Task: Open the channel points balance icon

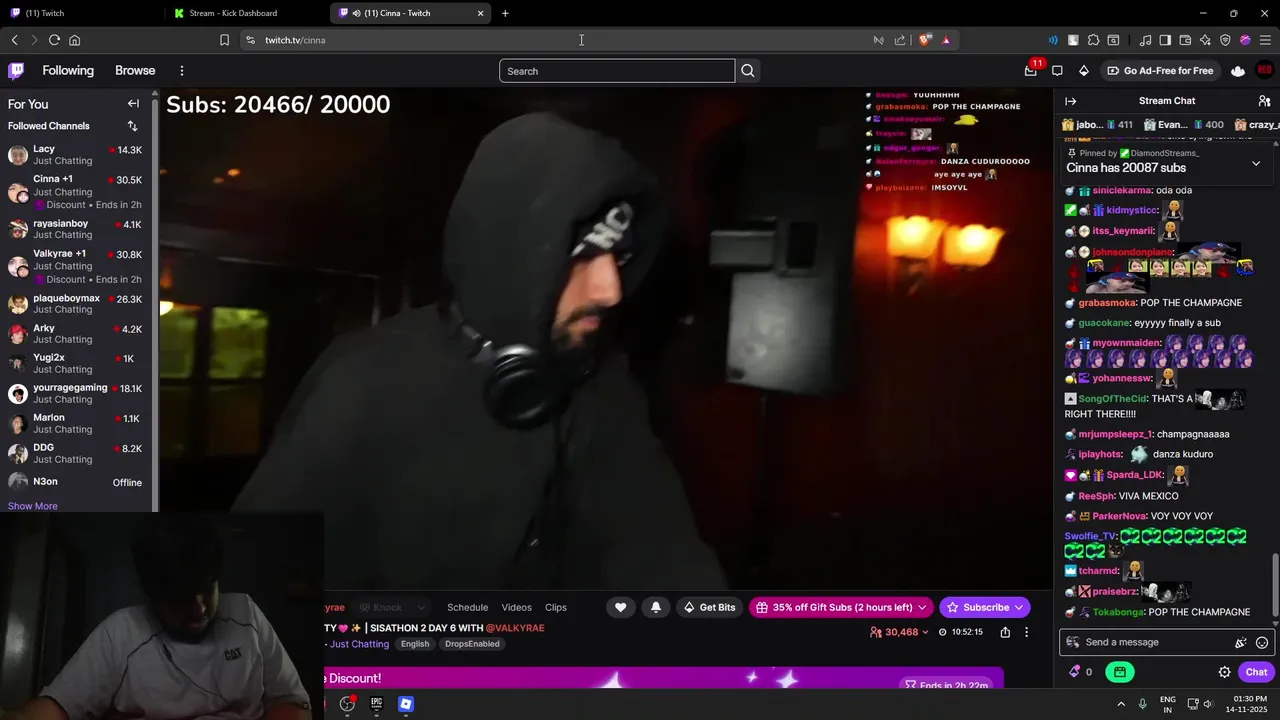Action: point(1081,672)
